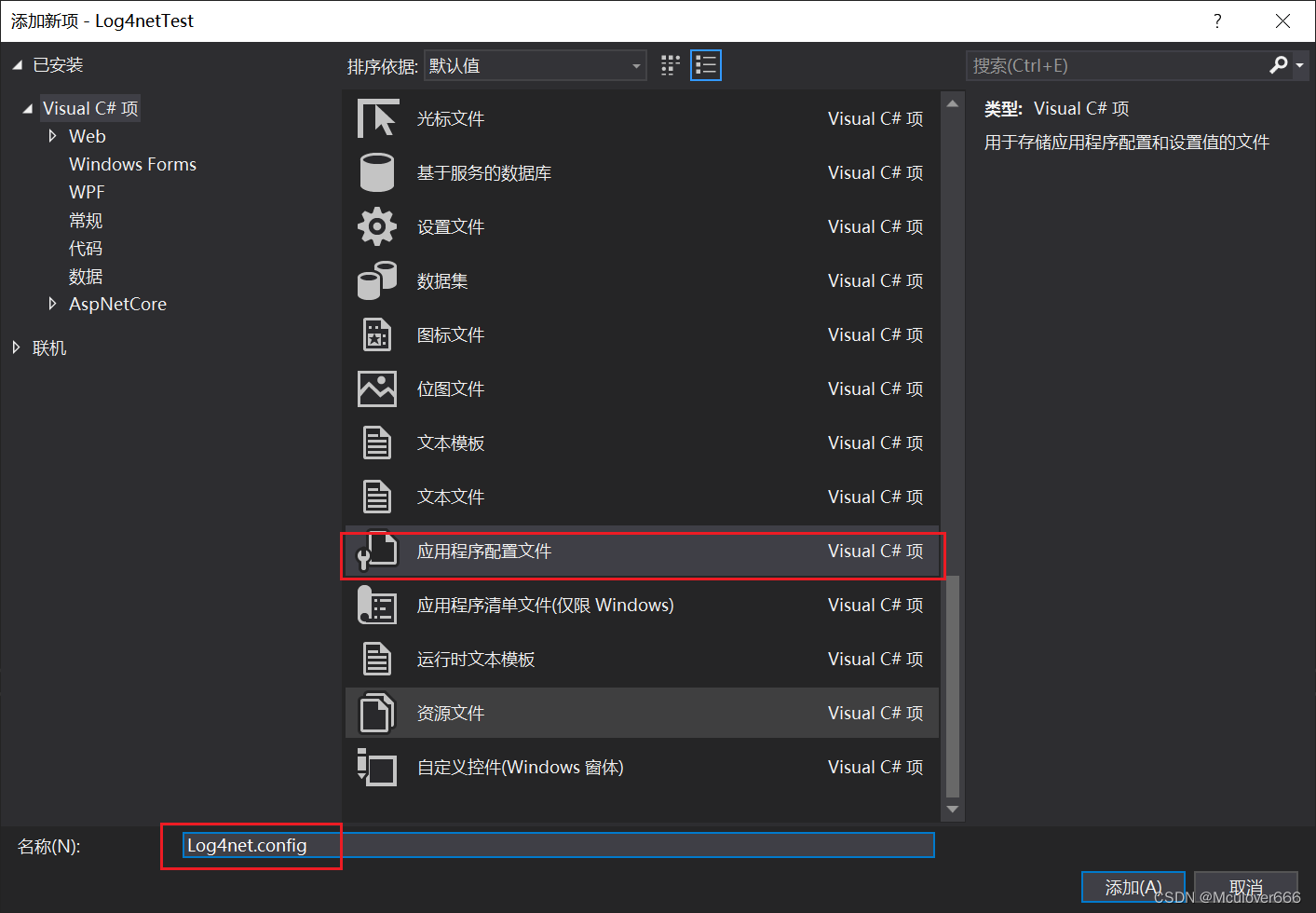The image size is (1316, 913).
Task: Click the runtime text template (运行时文本模板) icon
Action: tap(377, 659)
